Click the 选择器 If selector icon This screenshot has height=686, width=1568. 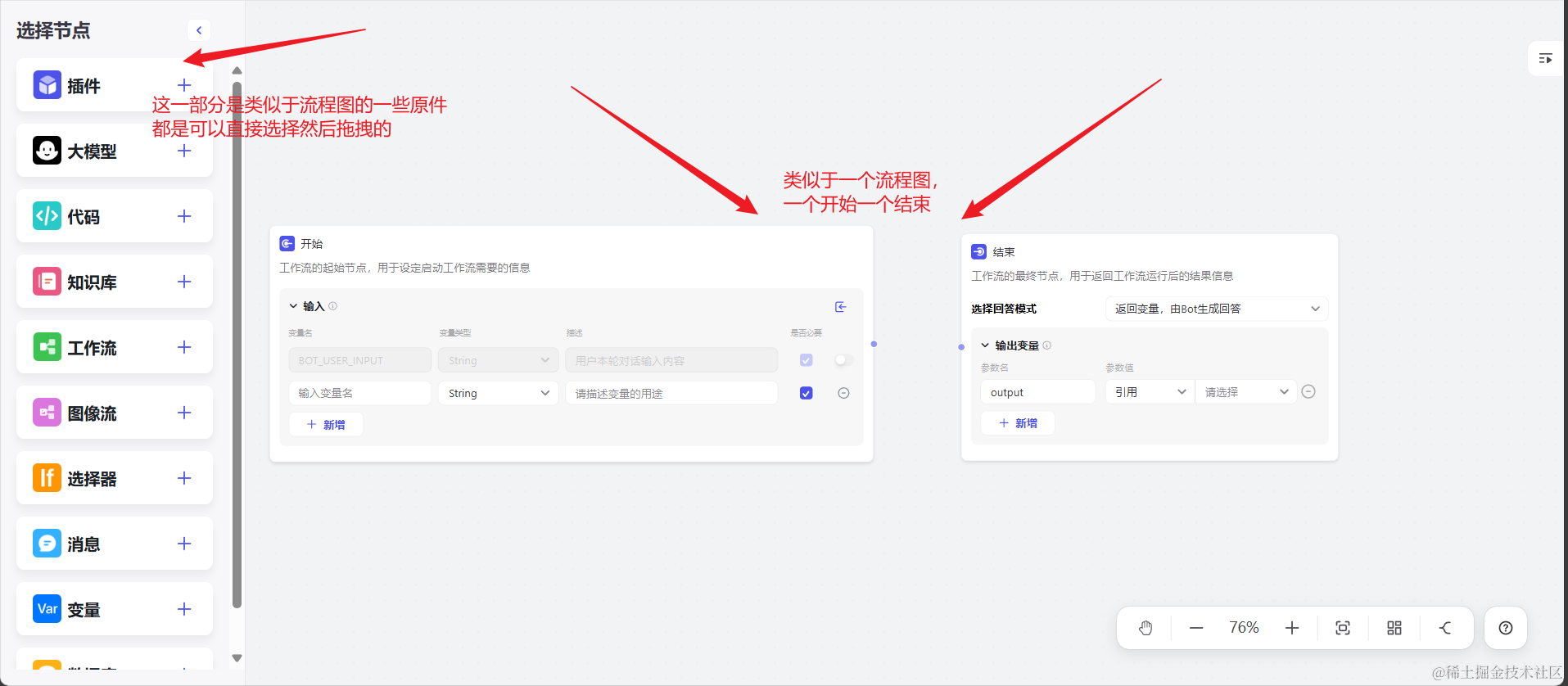tap(47, 478)
